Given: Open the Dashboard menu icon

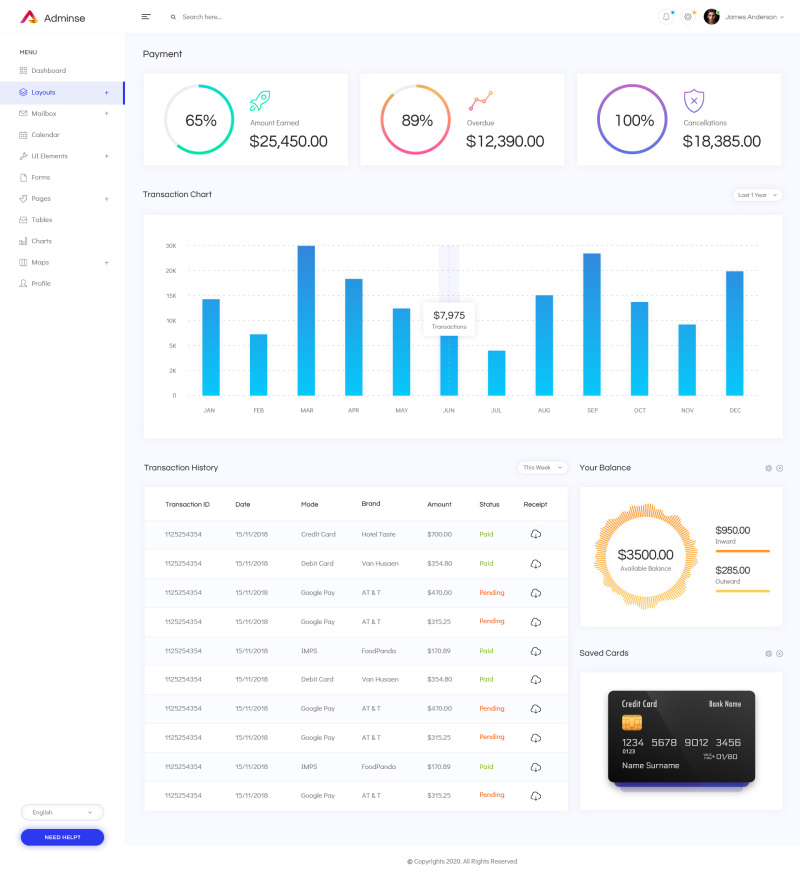Looking at the screenshot, I should click(x=22, y=70).
